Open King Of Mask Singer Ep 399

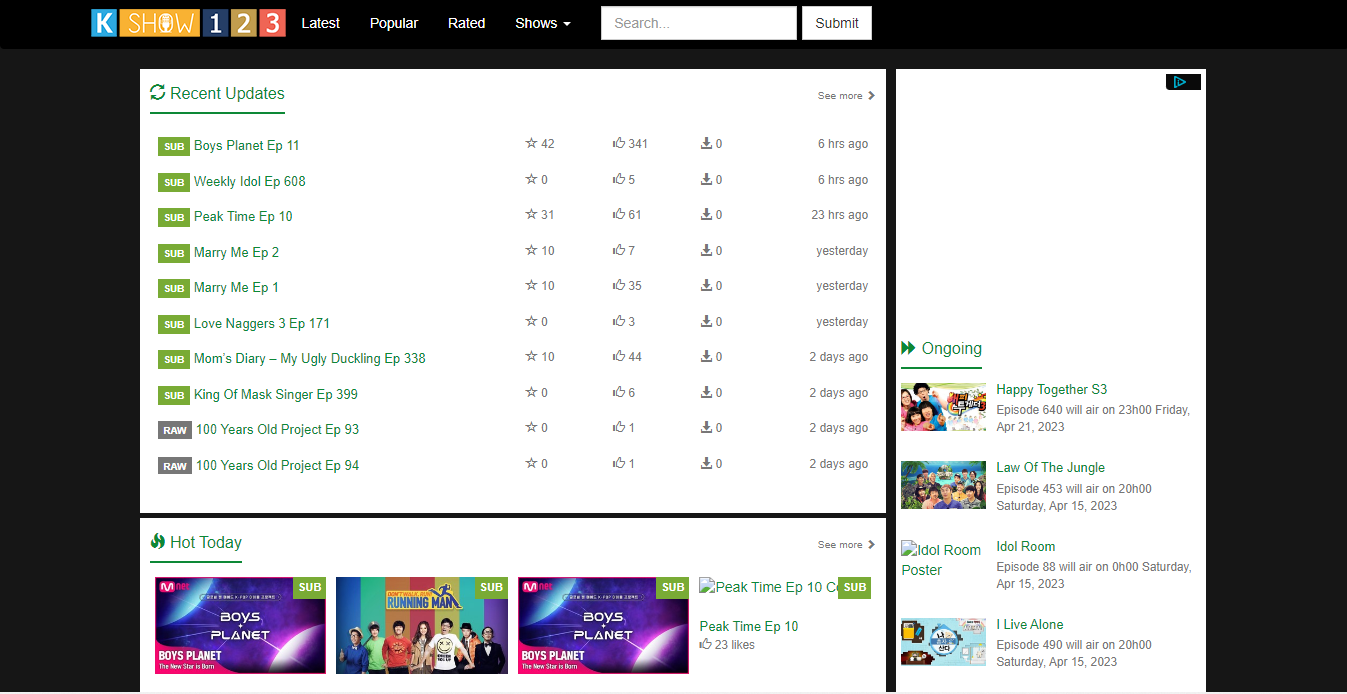276,394
